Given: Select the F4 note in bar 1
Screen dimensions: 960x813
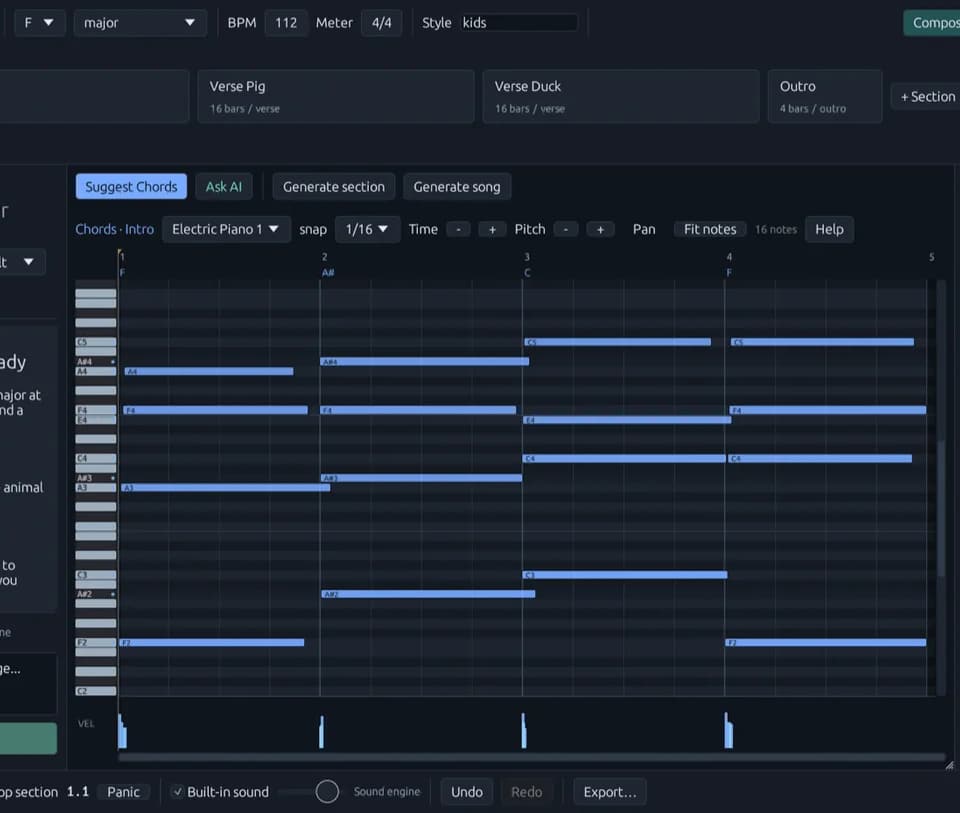Looking at the screenshot, I should [x=216, y=410].
